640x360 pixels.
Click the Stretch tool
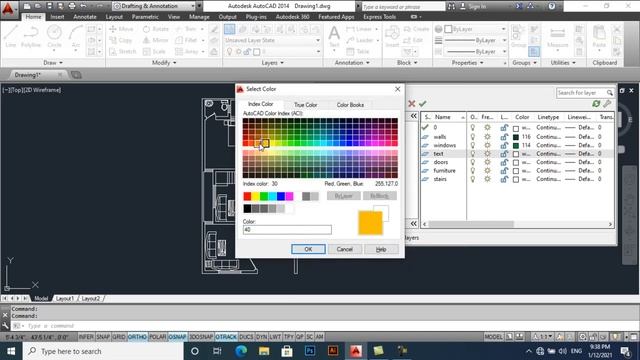pyautogui.click(x=122, y=51)
